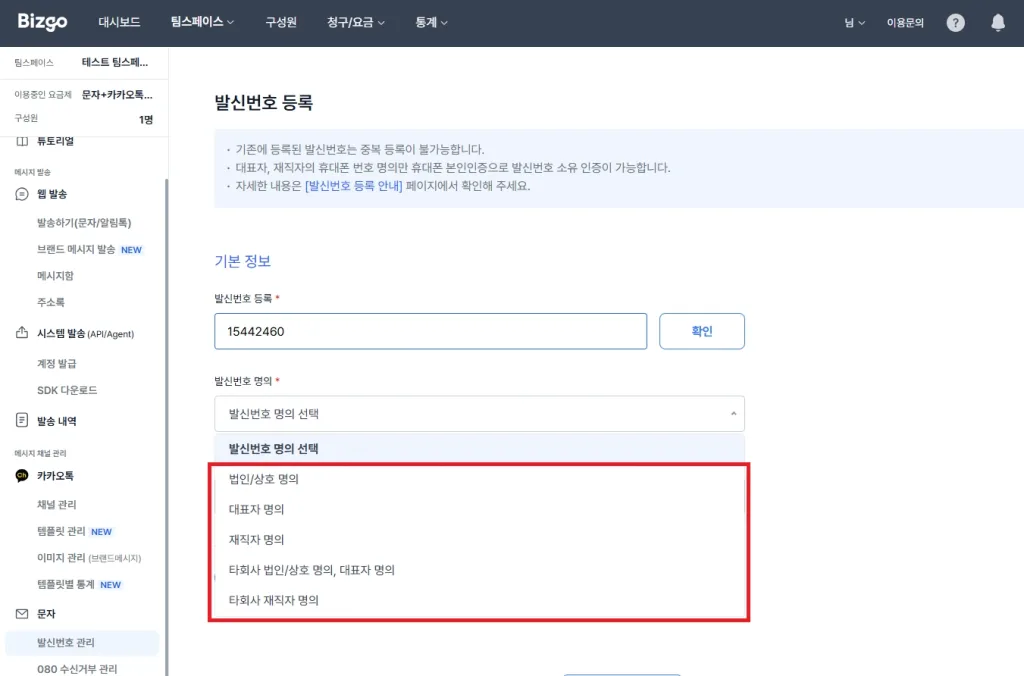Viewport: 1024px width, 676px height.
Task: Go to 080 수신거부 관리
Action: [x=76, y=669]
